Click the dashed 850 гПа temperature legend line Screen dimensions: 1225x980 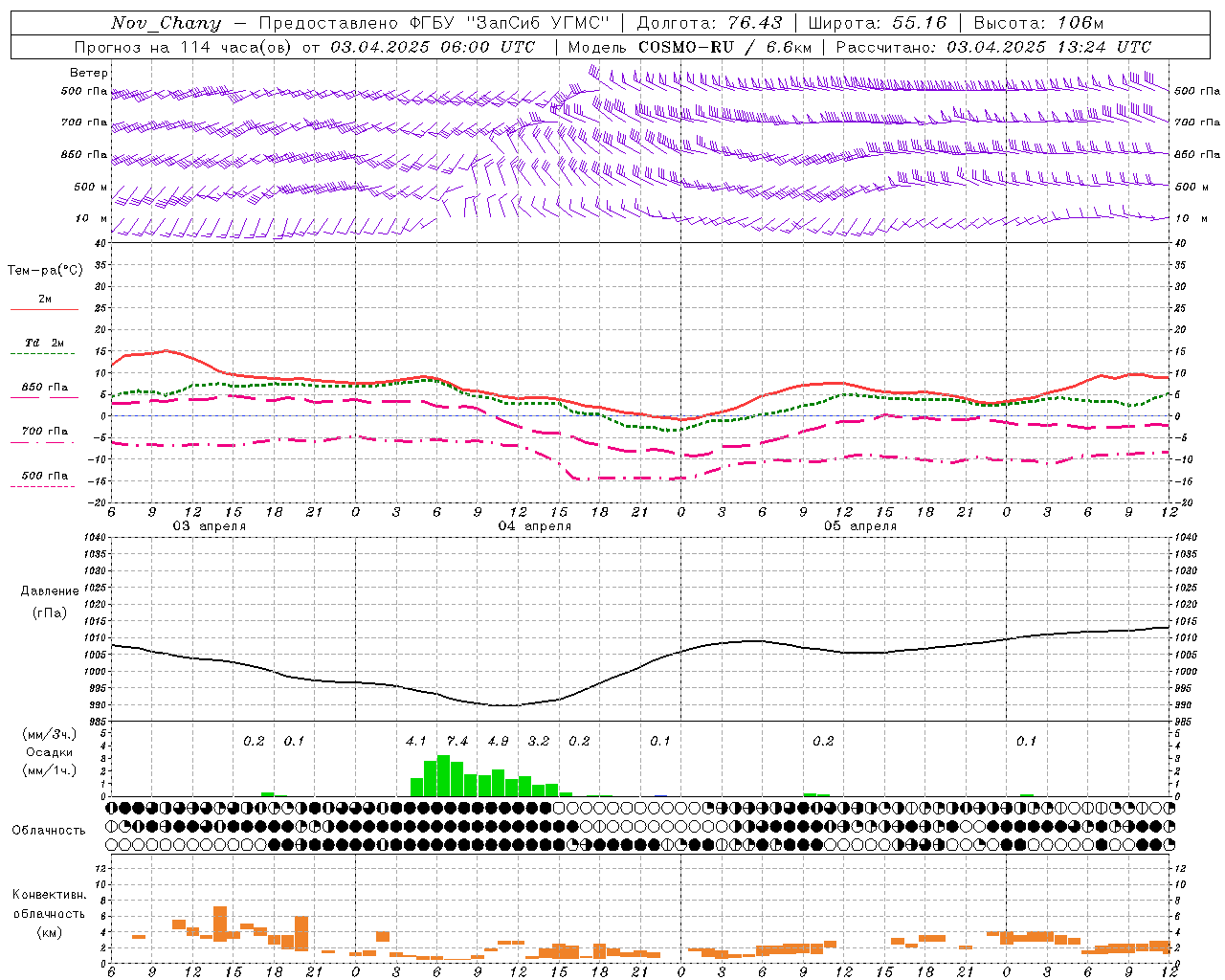pos(44,398)
